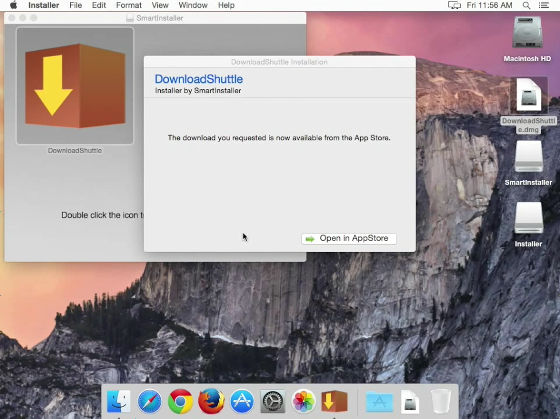Click the DownloadShuttle label under box icon

coord(75,150)
